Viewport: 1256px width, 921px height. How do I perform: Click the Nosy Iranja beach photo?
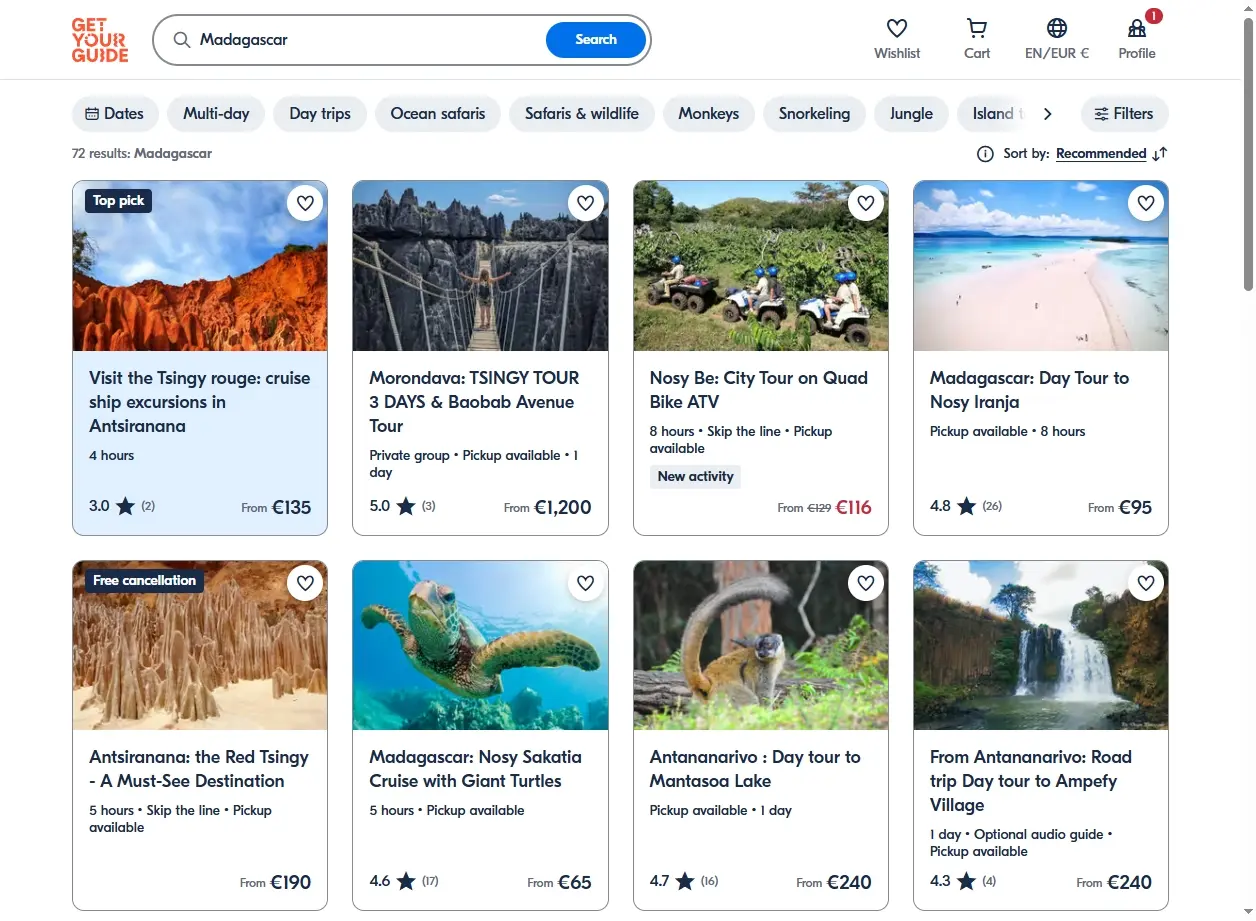(1041, 266)
